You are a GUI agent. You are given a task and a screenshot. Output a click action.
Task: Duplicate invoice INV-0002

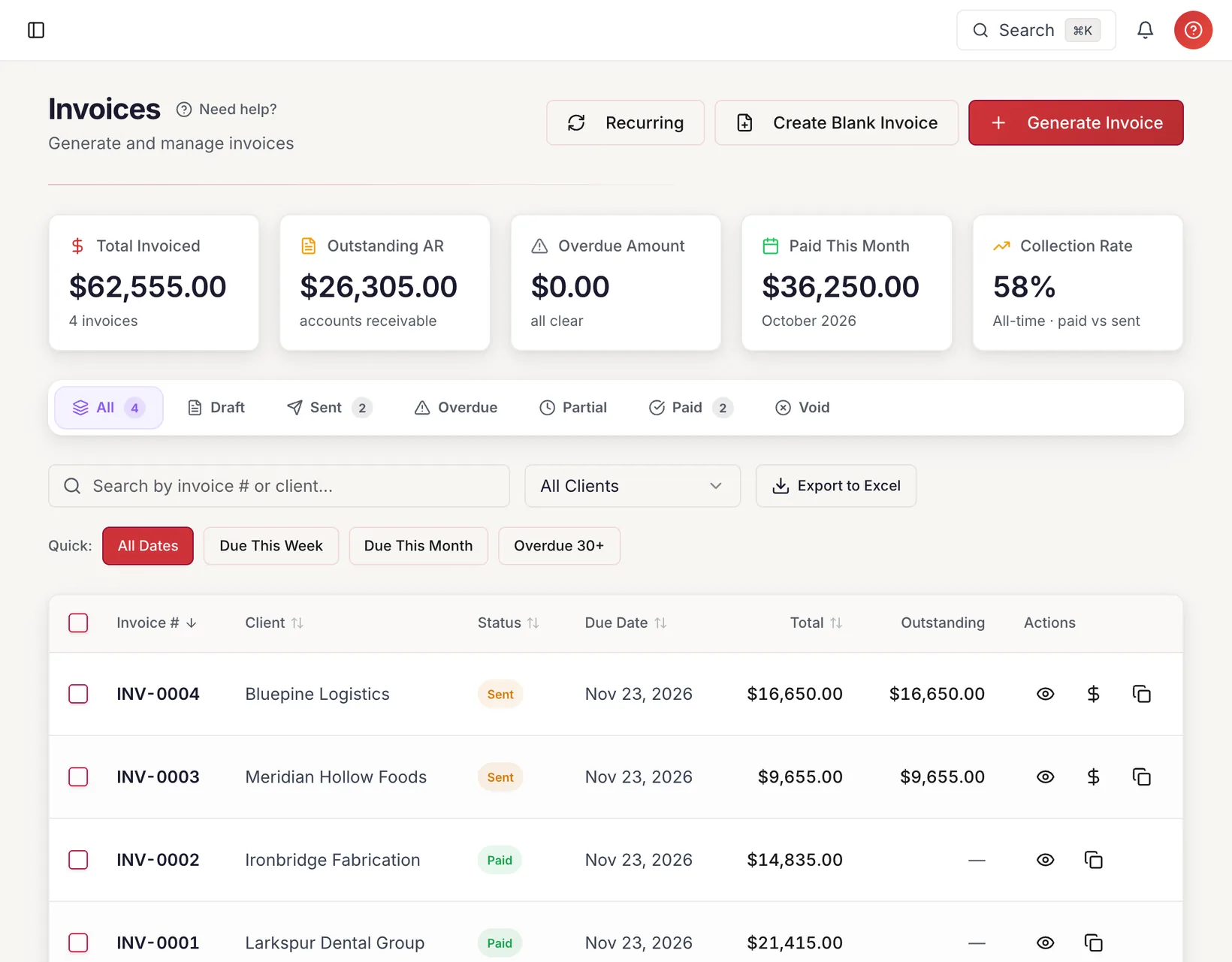[x=1093, y=860]
